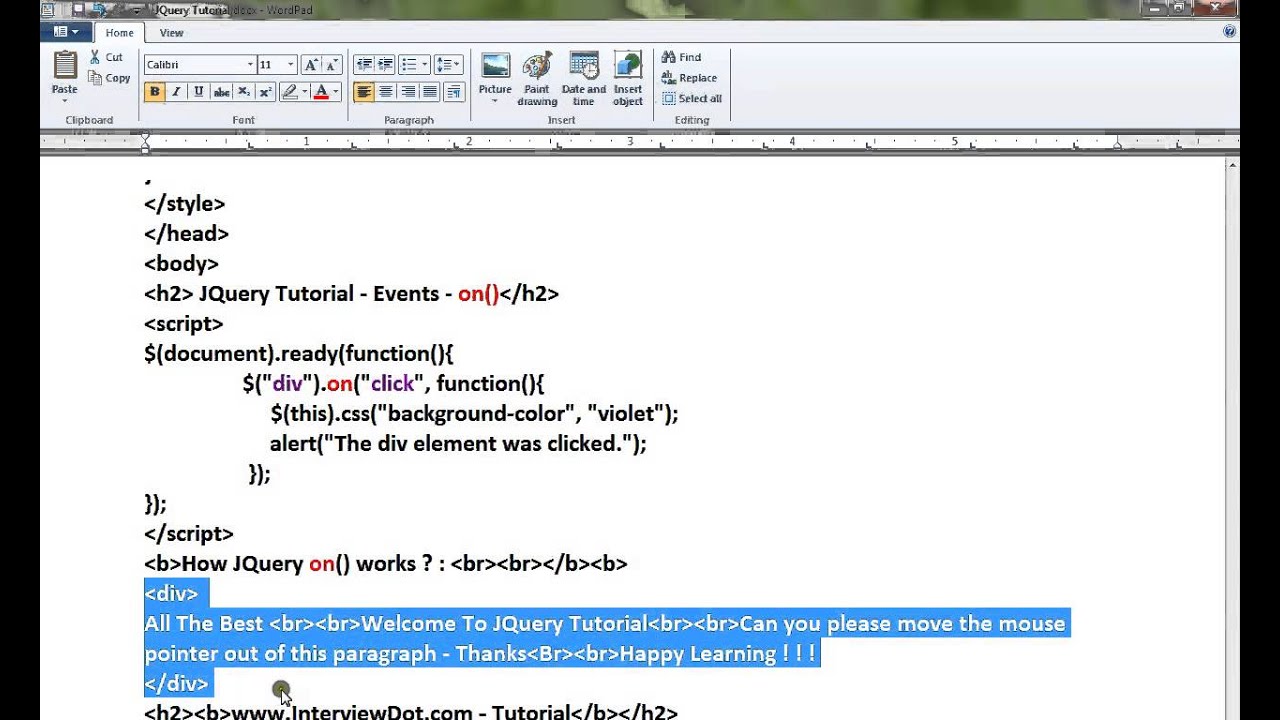
Task: Copy the selected text
Action: click(x=109, y=78)
